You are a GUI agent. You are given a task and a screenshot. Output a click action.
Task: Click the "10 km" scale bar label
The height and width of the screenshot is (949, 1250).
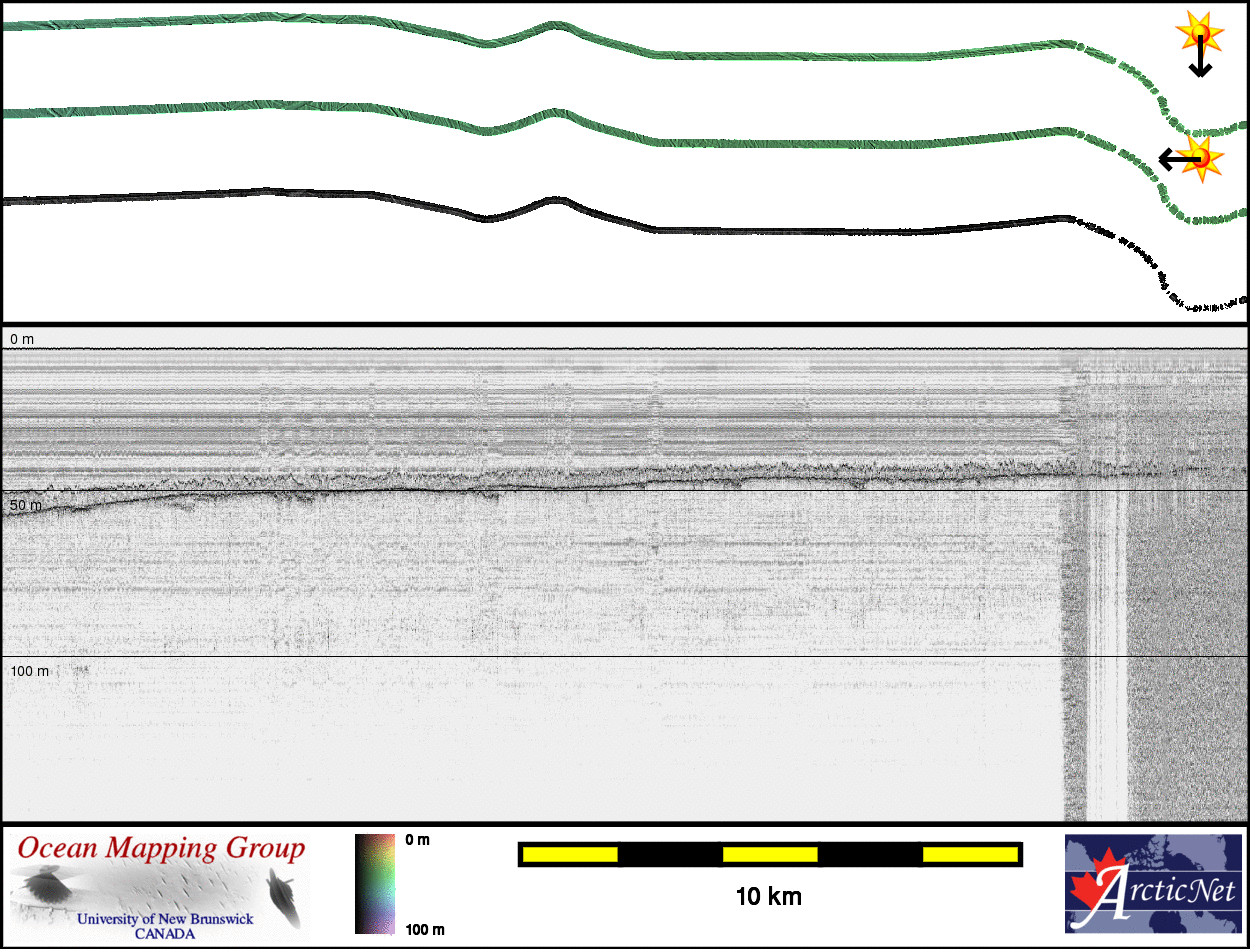pos(768,897)
